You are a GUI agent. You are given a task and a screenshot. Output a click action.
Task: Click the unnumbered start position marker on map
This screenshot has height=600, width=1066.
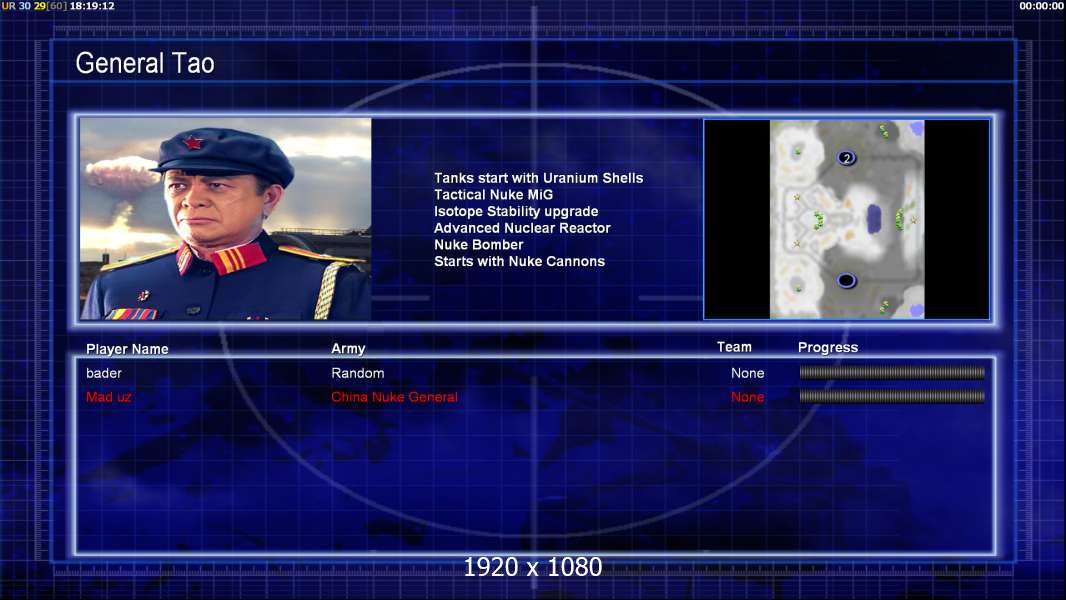point(846,280)
